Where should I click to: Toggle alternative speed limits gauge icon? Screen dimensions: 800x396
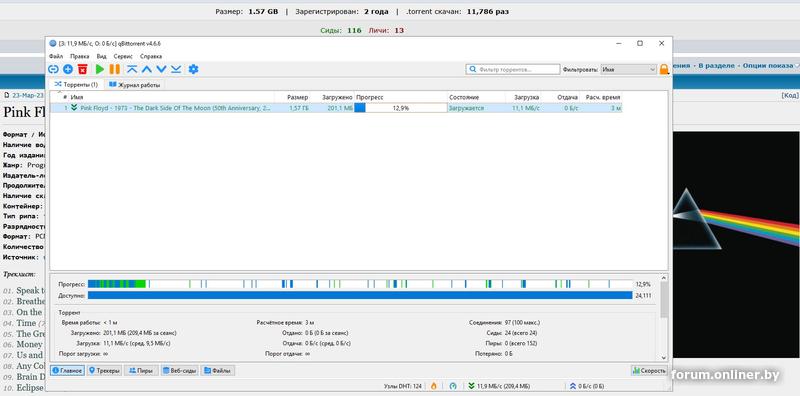pos(453,386)
